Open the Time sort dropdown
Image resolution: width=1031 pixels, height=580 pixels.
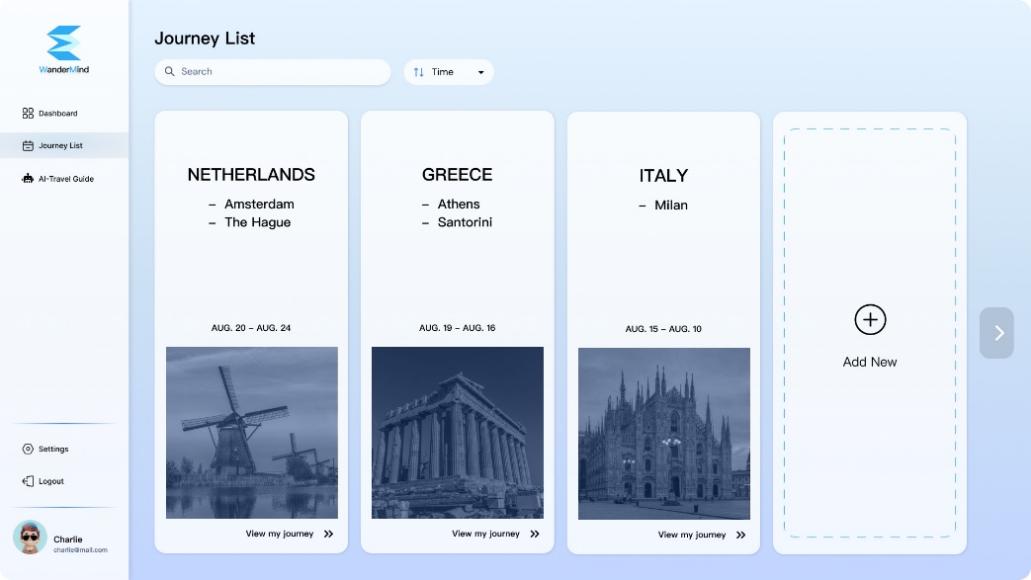[x=448, y=72]
